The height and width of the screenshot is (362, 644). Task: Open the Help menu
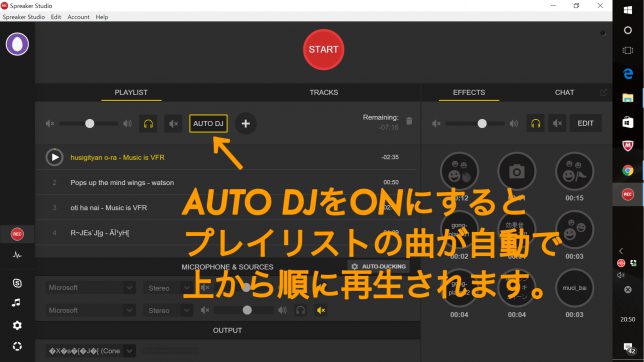click(x=102, y=17)
